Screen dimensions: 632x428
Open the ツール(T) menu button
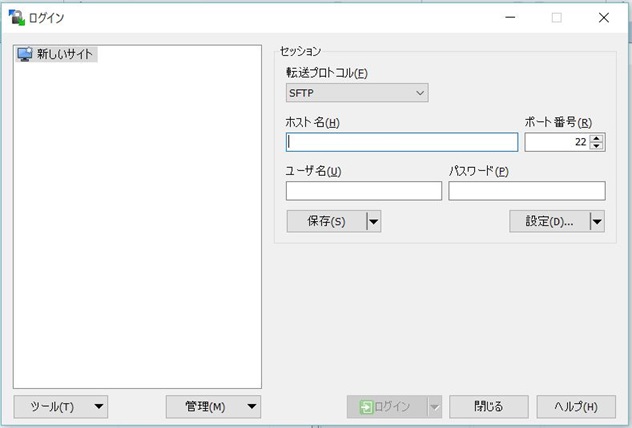(61, 407)
